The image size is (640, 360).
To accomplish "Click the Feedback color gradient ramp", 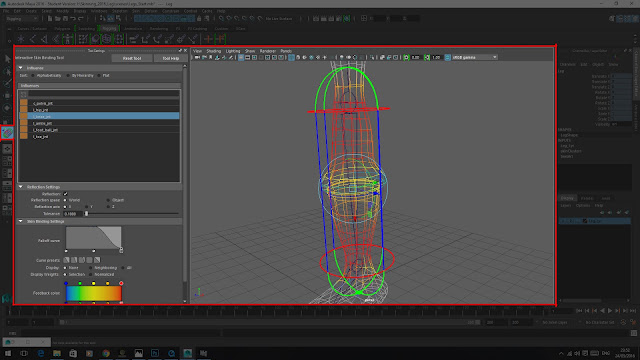I will [x=93, y=293].
